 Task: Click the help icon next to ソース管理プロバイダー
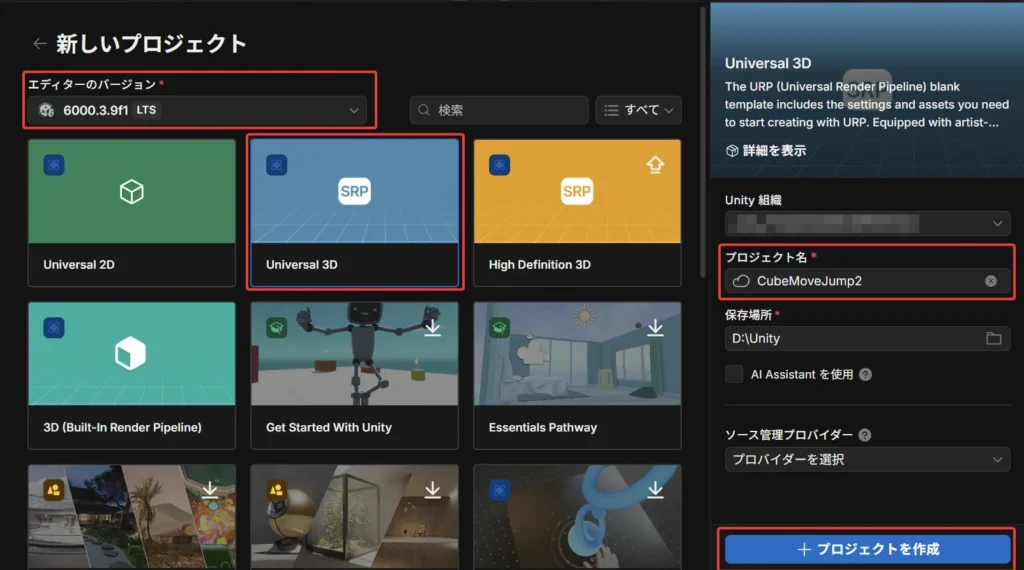pyautogui.click(x=865, y=435)
